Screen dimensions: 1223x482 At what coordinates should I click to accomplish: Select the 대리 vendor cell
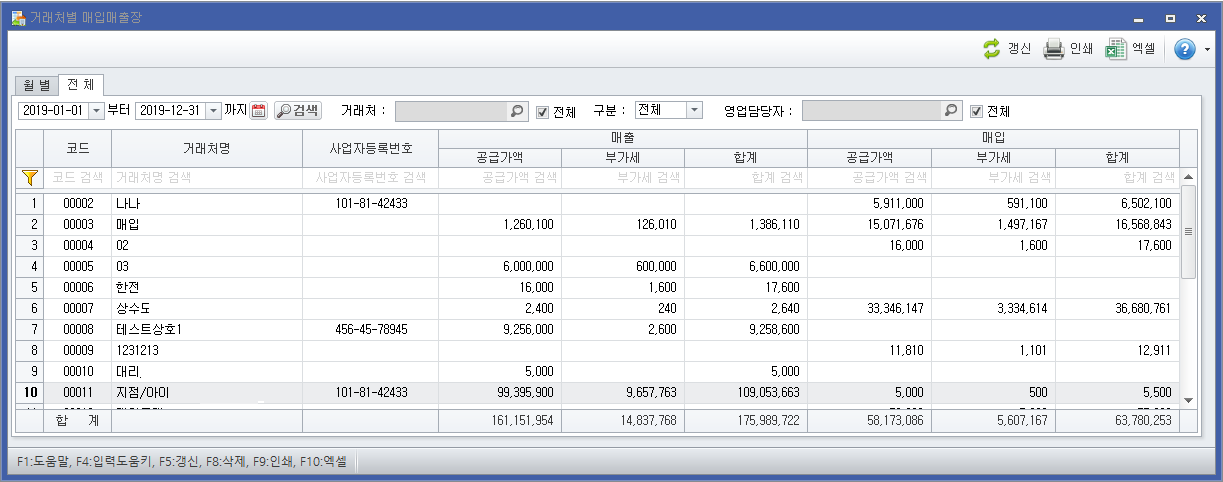pos(207,371)
